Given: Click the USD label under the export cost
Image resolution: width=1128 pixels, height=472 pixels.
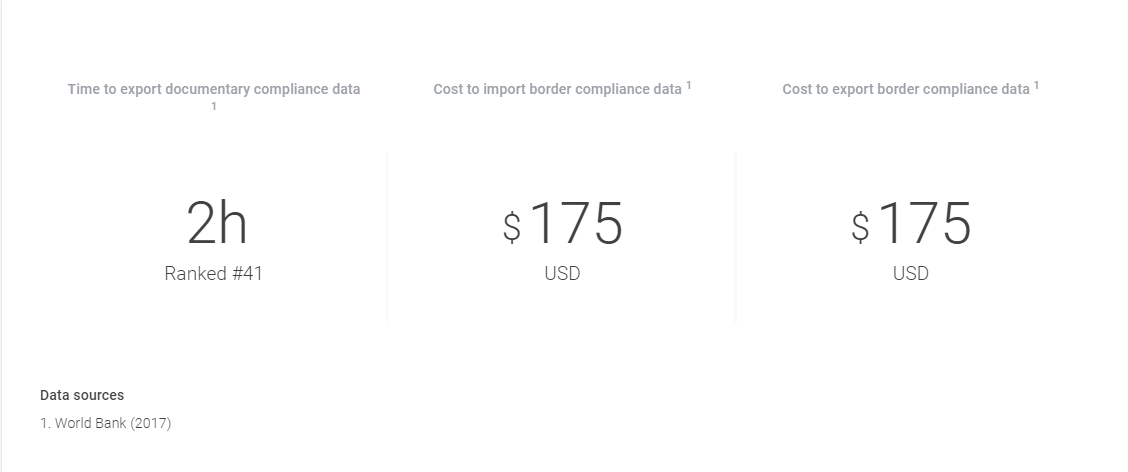Looking at the screenshot, I should pos(910,273).
